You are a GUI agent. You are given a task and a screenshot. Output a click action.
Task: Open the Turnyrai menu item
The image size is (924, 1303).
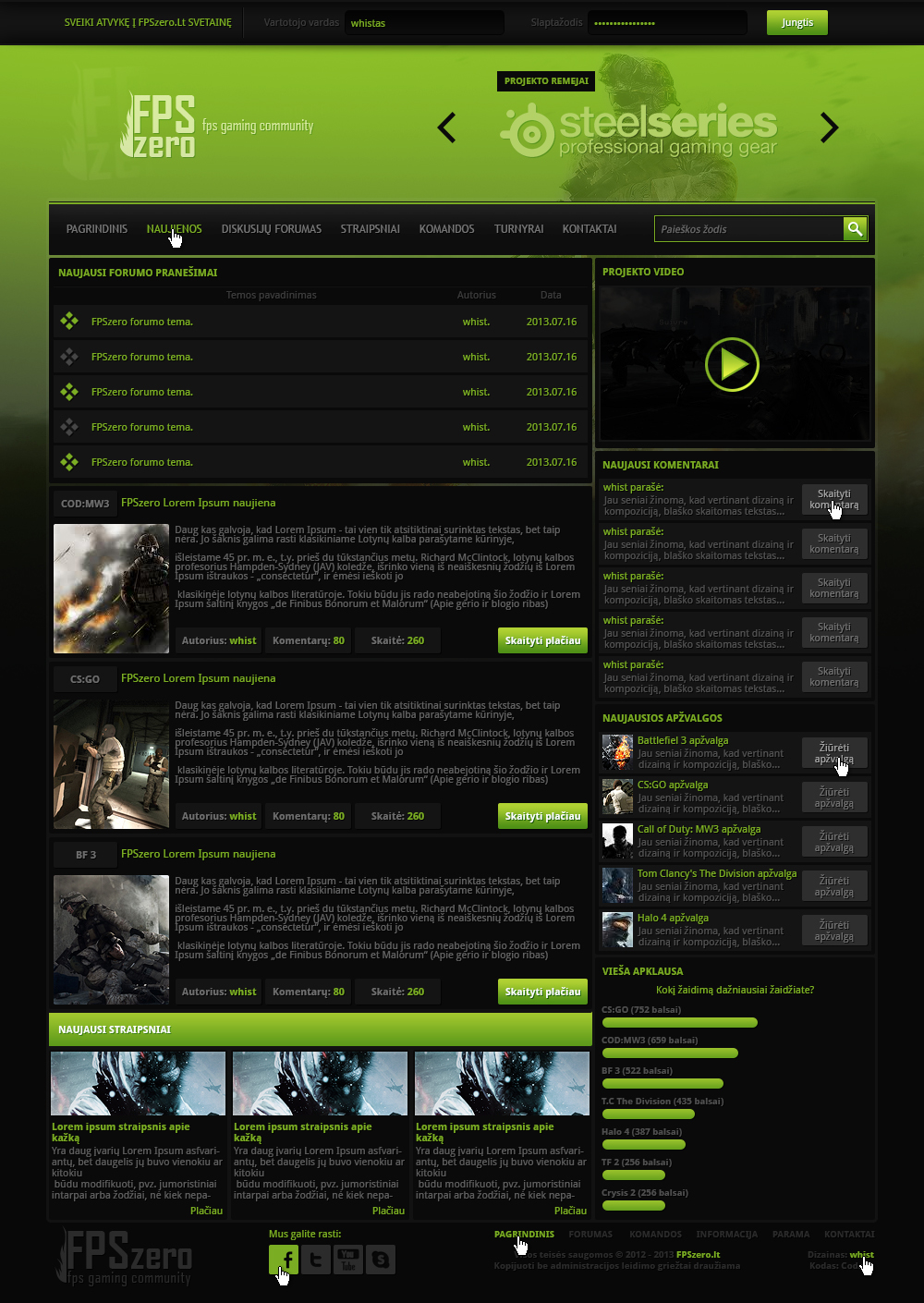click(518, 228)
